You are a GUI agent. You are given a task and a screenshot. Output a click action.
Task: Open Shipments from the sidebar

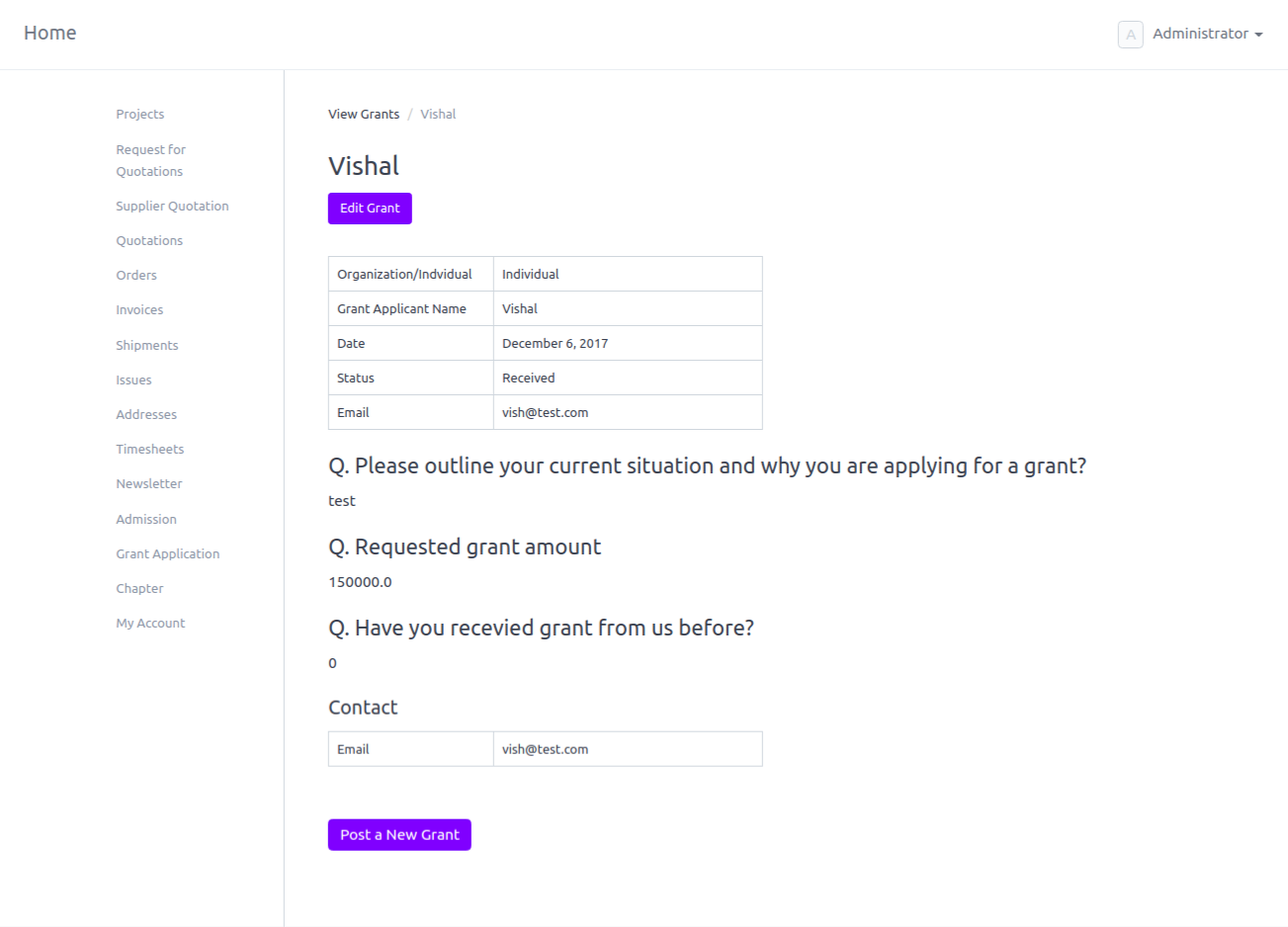(147, 346)
